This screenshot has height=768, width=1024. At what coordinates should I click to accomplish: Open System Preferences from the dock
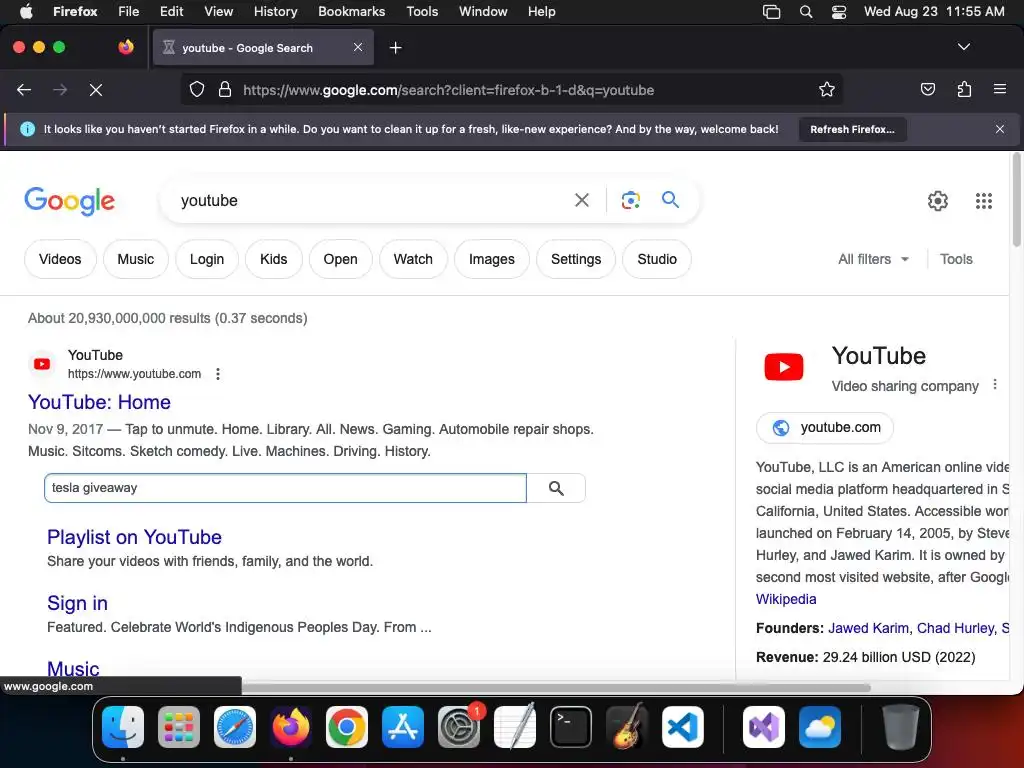coord(458,727)
